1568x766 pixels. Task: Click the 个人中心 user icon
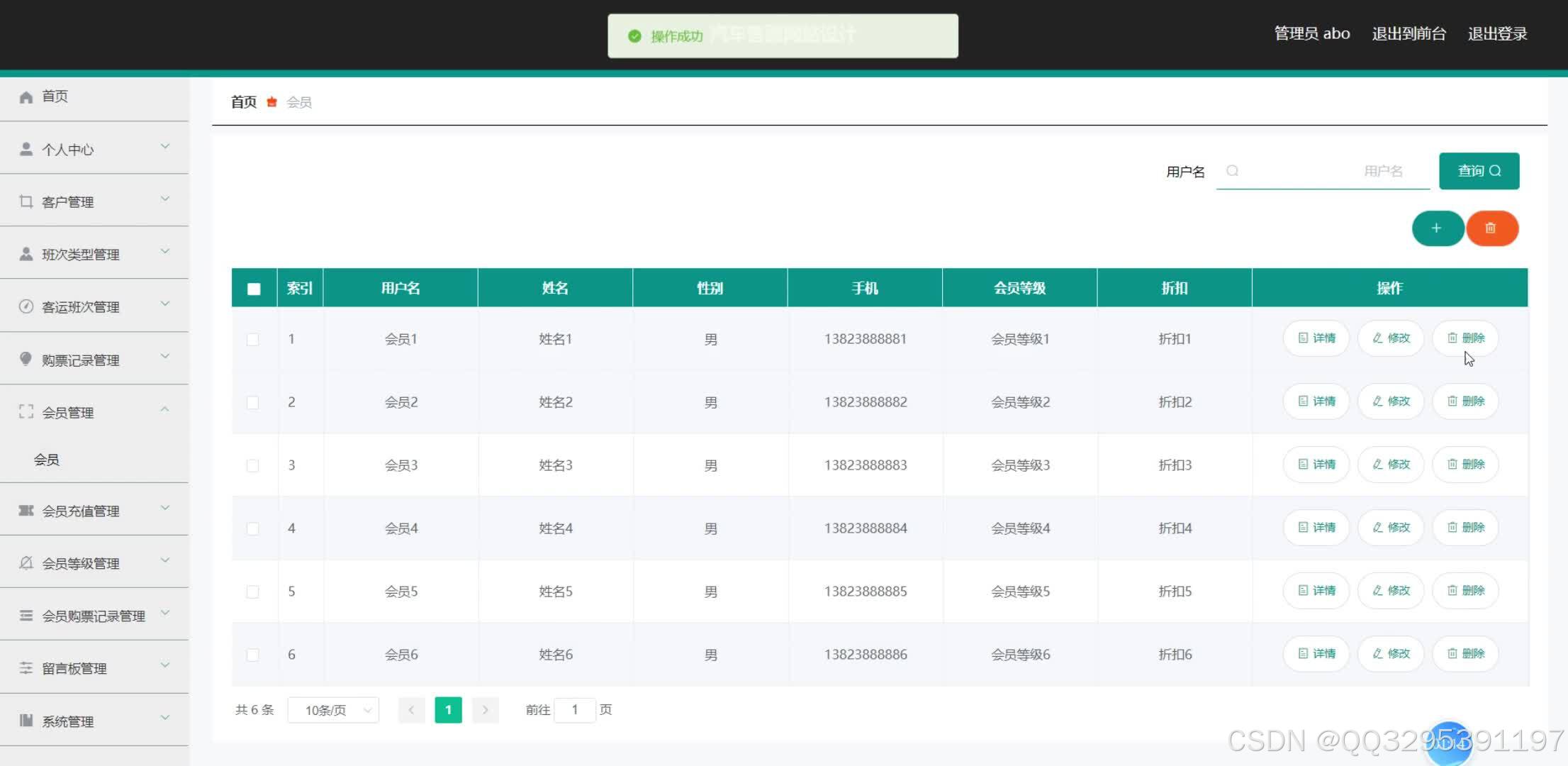pyautogui.click(x=26, y=150)
